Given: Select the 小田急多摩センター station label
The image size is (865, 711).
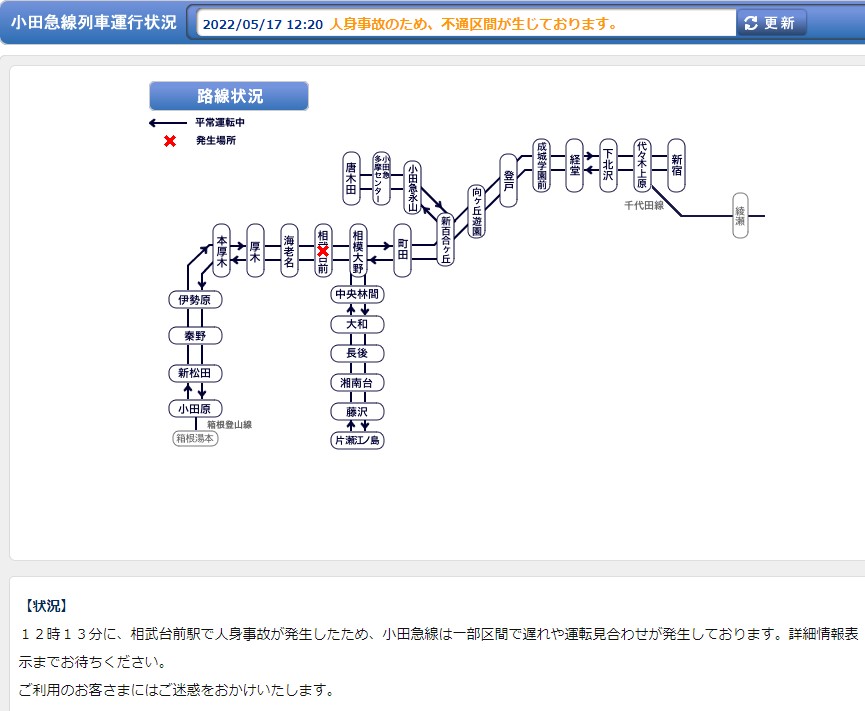Looking at the screenshot, I should (381, 178).
